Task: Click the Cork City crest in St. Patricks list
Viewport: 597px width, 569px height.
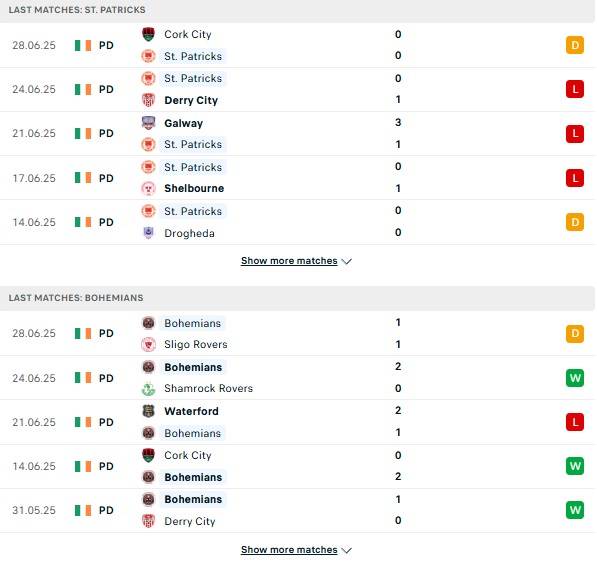Action: point(148,34)
